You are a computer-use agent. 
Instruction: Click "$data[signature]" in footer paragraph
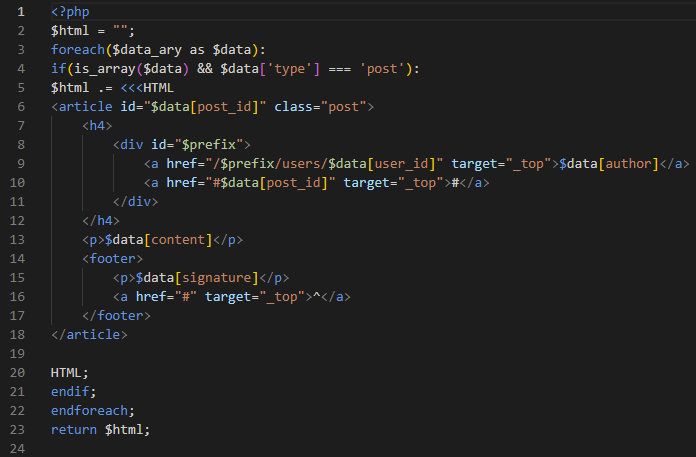click(197, 278)
